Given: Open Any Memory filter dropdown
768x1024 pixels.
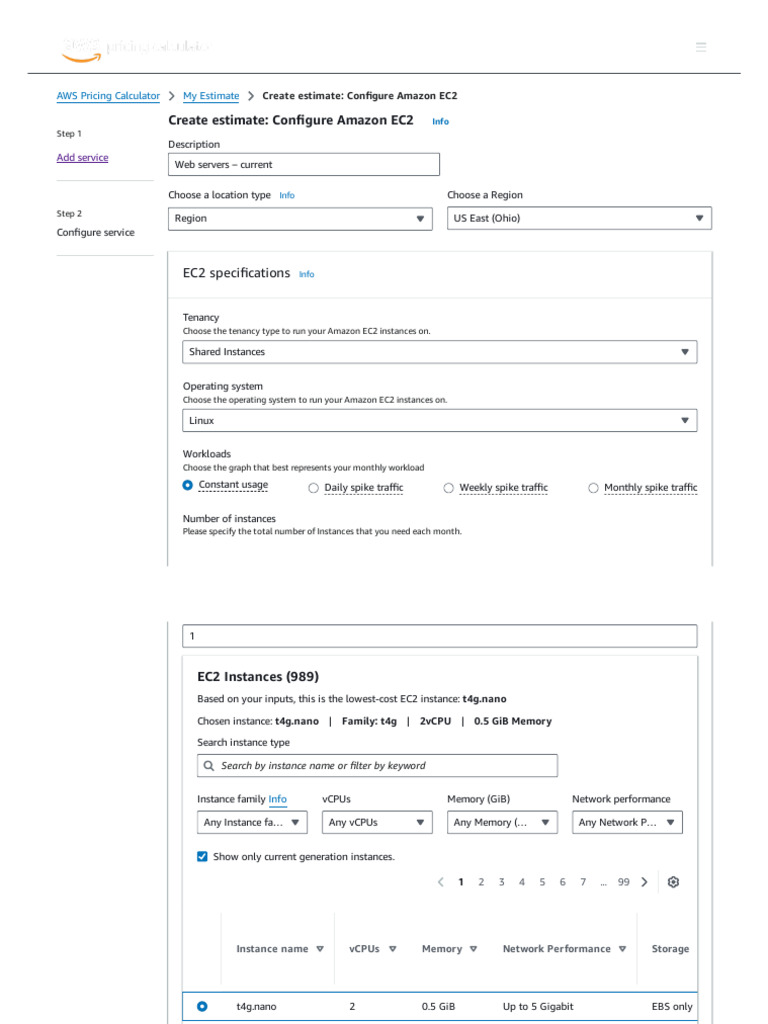Looking at the screenshot, I should (502, 822).
